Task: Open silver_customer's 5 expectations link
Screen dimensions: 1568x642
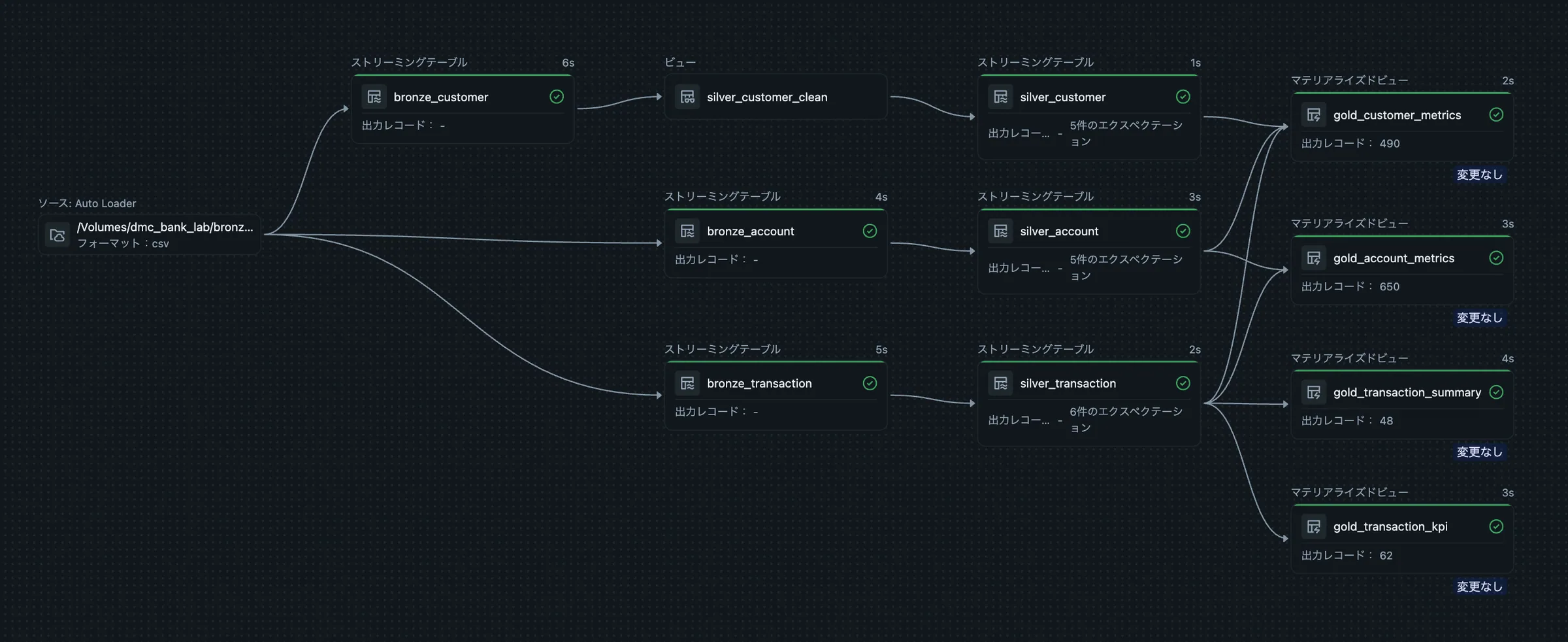Action: [x=1126, y=133]
